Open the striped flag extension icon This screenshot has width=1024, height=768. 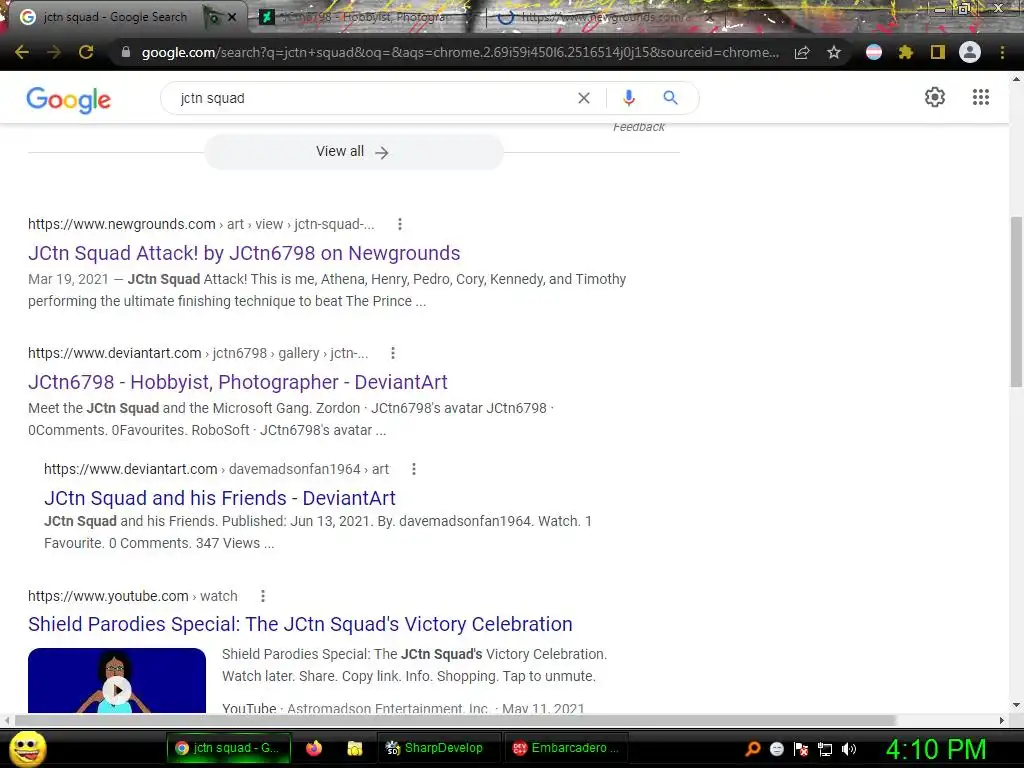[874, 52]
